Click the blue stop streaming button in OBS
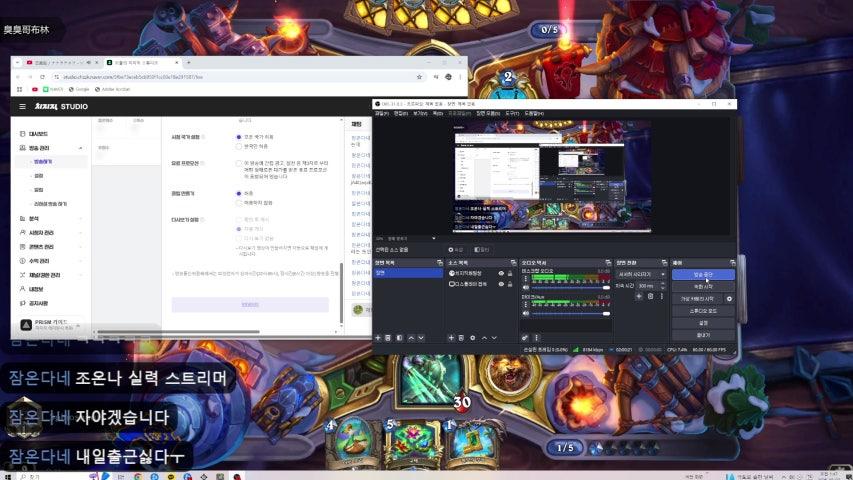Screen dimensions: 853x480 click(x=703, y=275)
